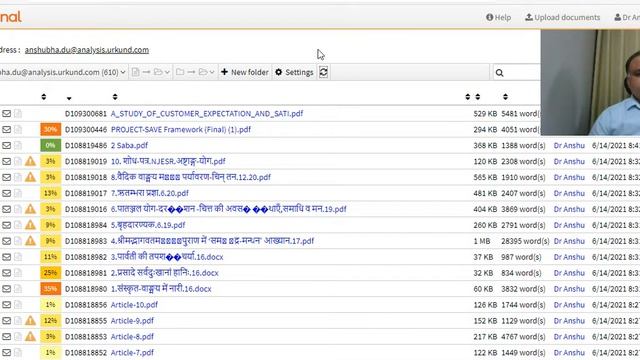Sort by file name column
This screenshot has height=360, width=640.
pos(115,97)
